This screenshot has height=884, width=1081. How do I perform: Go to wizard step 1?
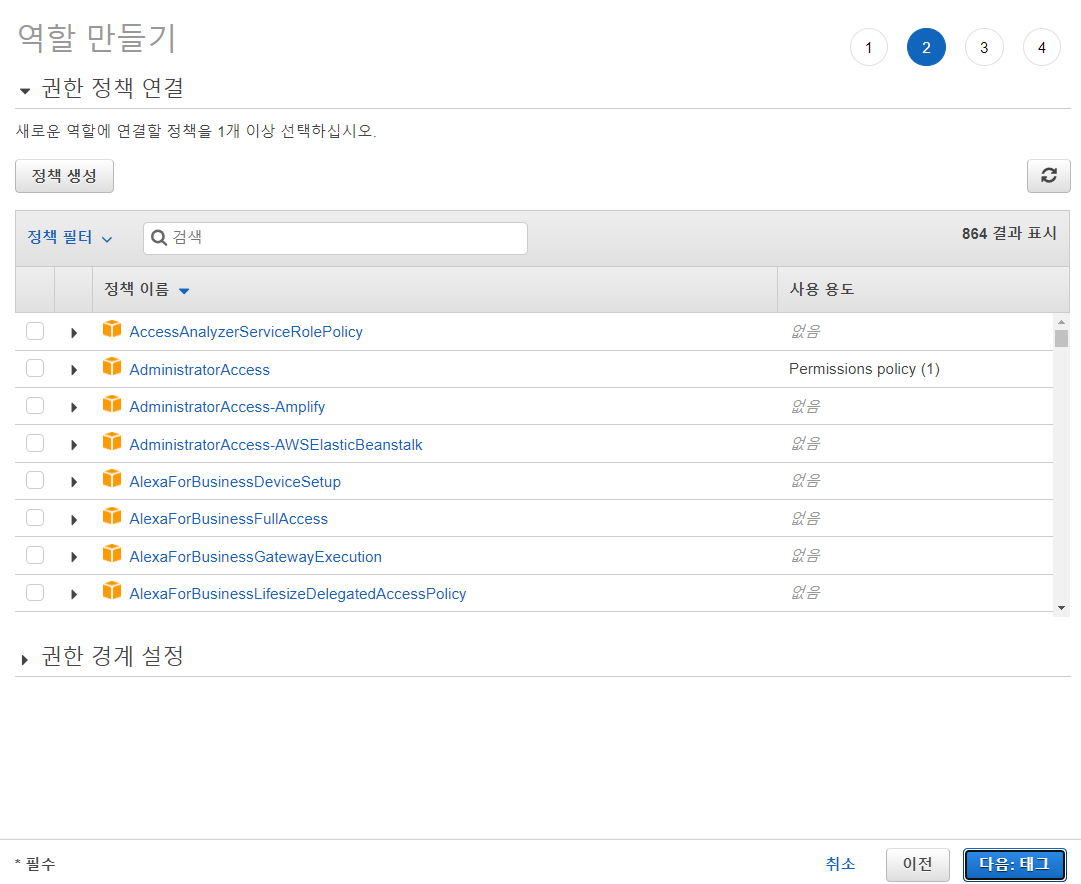pos(869,48)
